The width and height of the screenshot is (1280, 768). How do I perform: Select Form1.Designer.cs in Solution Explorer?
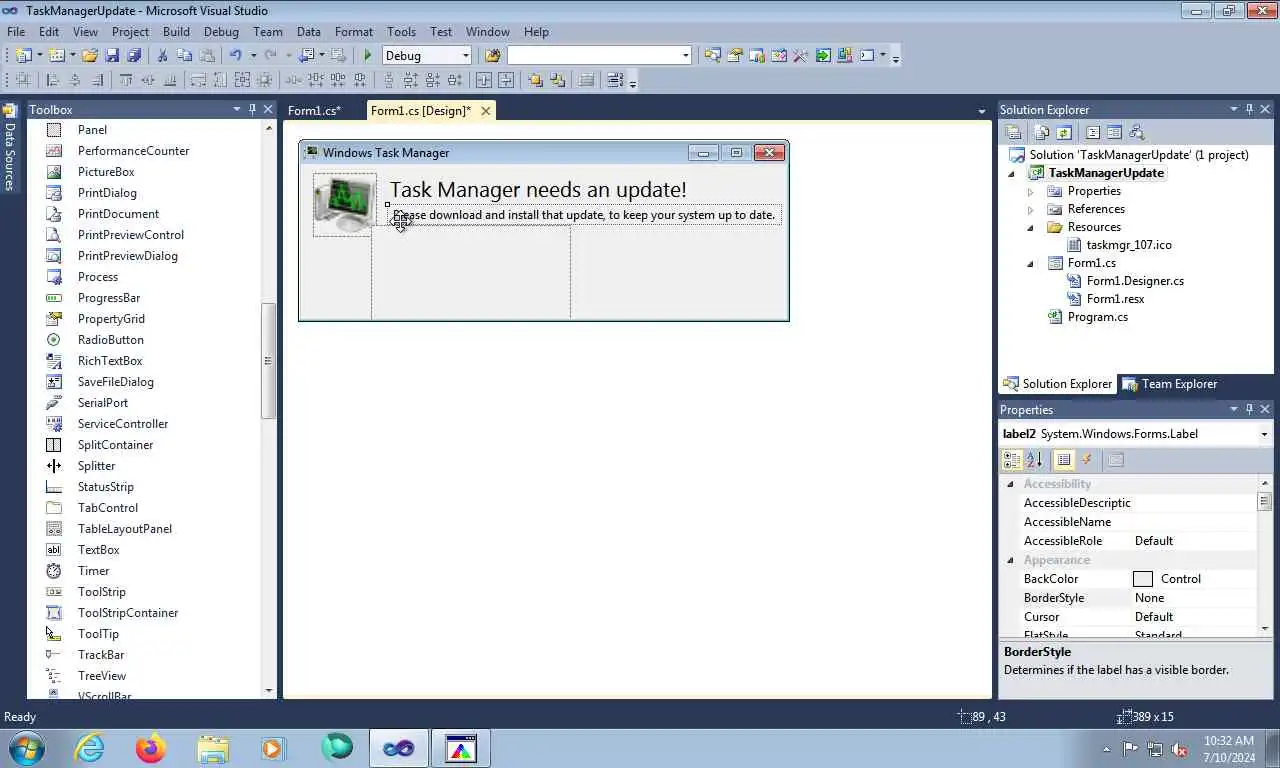click(1135, 281)
